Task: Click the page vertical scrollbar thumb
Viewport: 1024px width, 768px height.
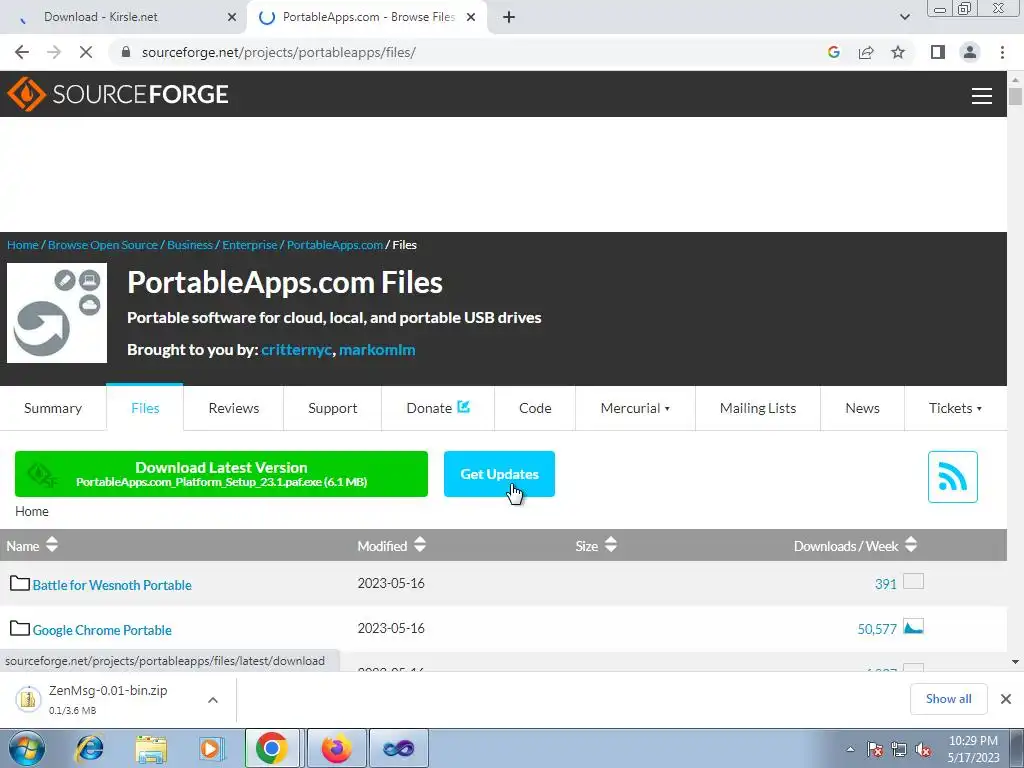Action: pos(1015,97)
